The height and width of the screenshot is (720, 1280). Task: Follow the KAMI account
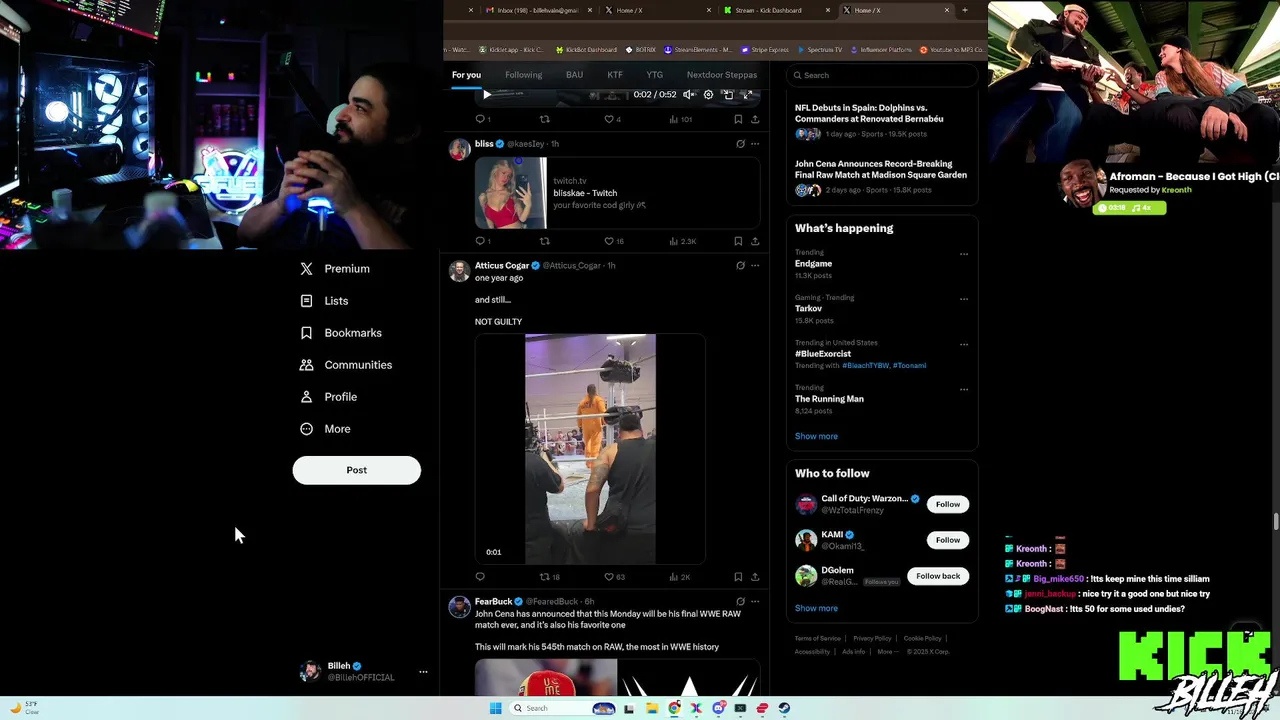948,540
